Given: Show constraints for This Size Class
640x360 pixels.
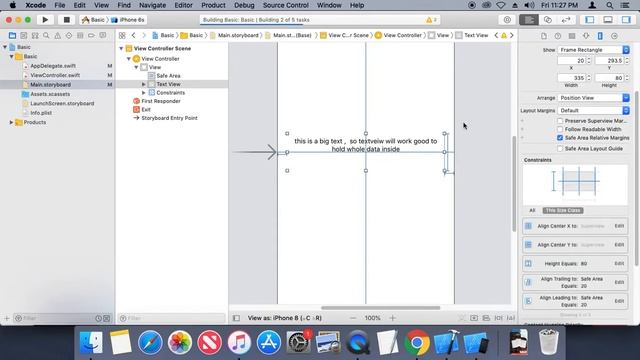Looking at the screenshot, I should [x=562, y=210].
